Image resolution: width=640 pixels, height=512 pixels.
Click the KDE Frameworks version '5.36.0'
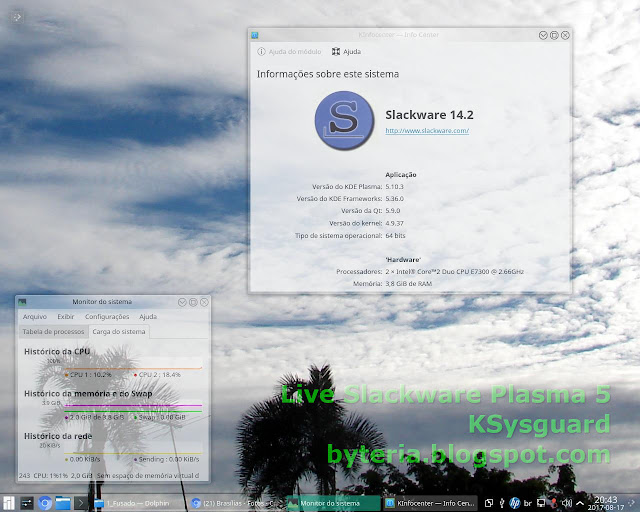pyautogui.click(x=394, y=199)
